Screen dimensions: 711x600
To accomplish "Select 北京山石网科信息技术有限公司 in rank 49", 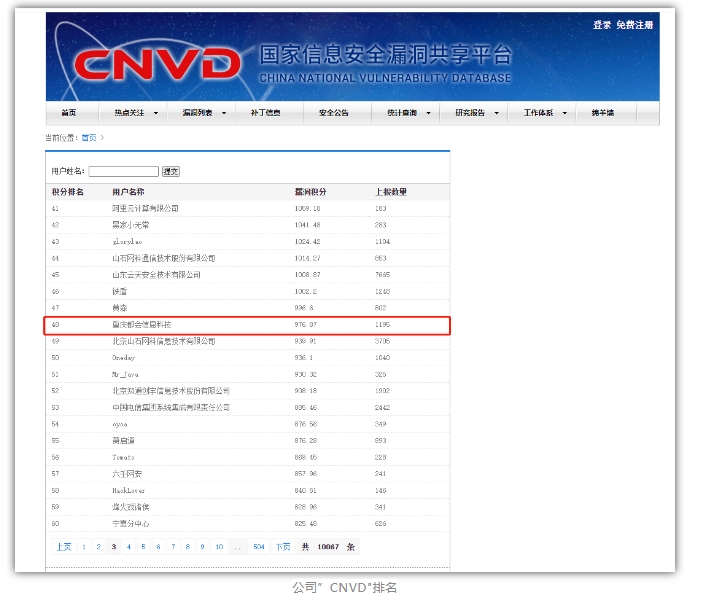I will [164, 341].
